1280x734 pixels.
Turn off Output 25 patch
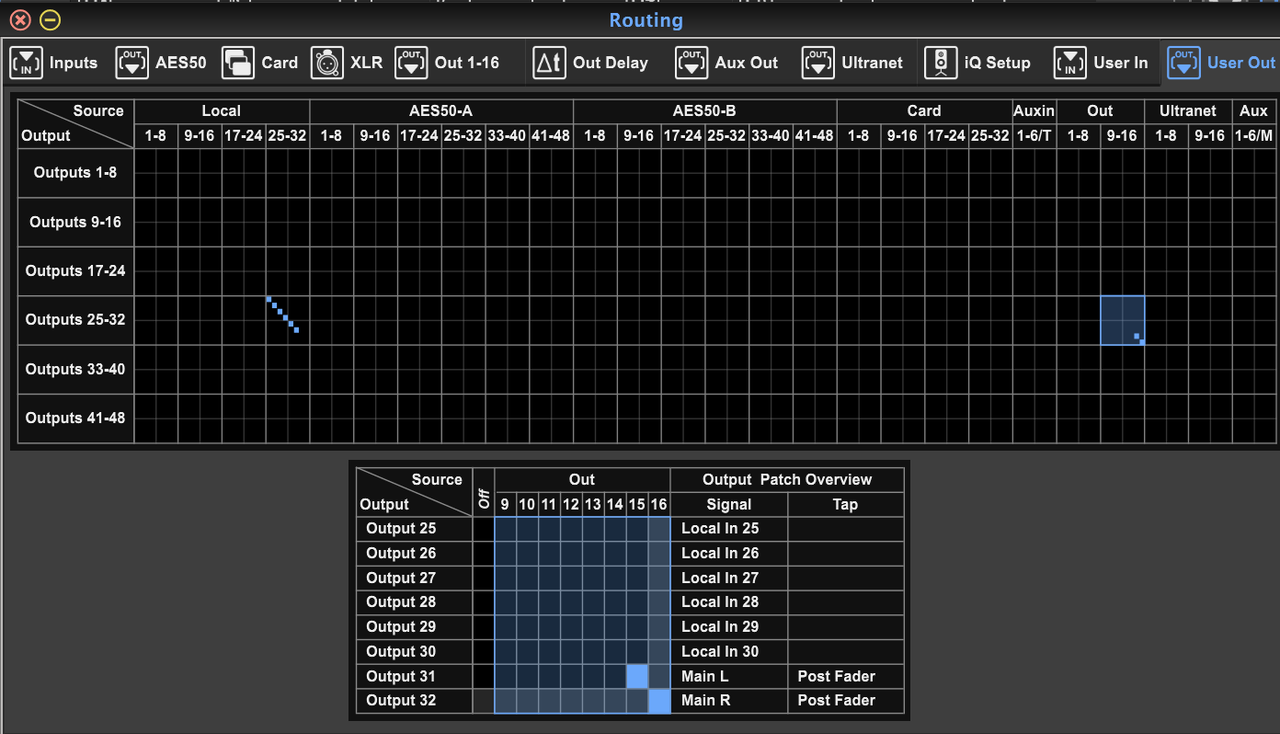[483, 528]
